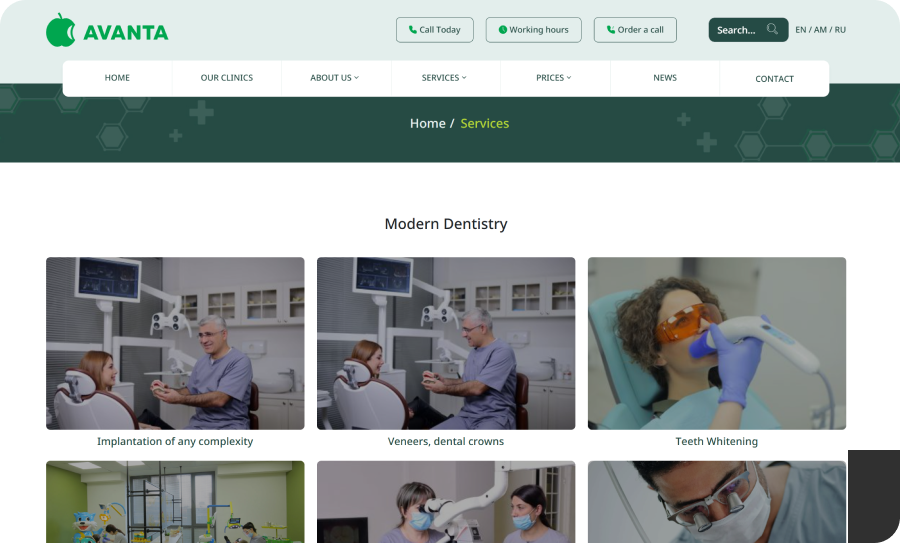The image size is (900, 543).
Task: Open the Contact menu item
Action: pyautogui.click(x=774, y=79)
